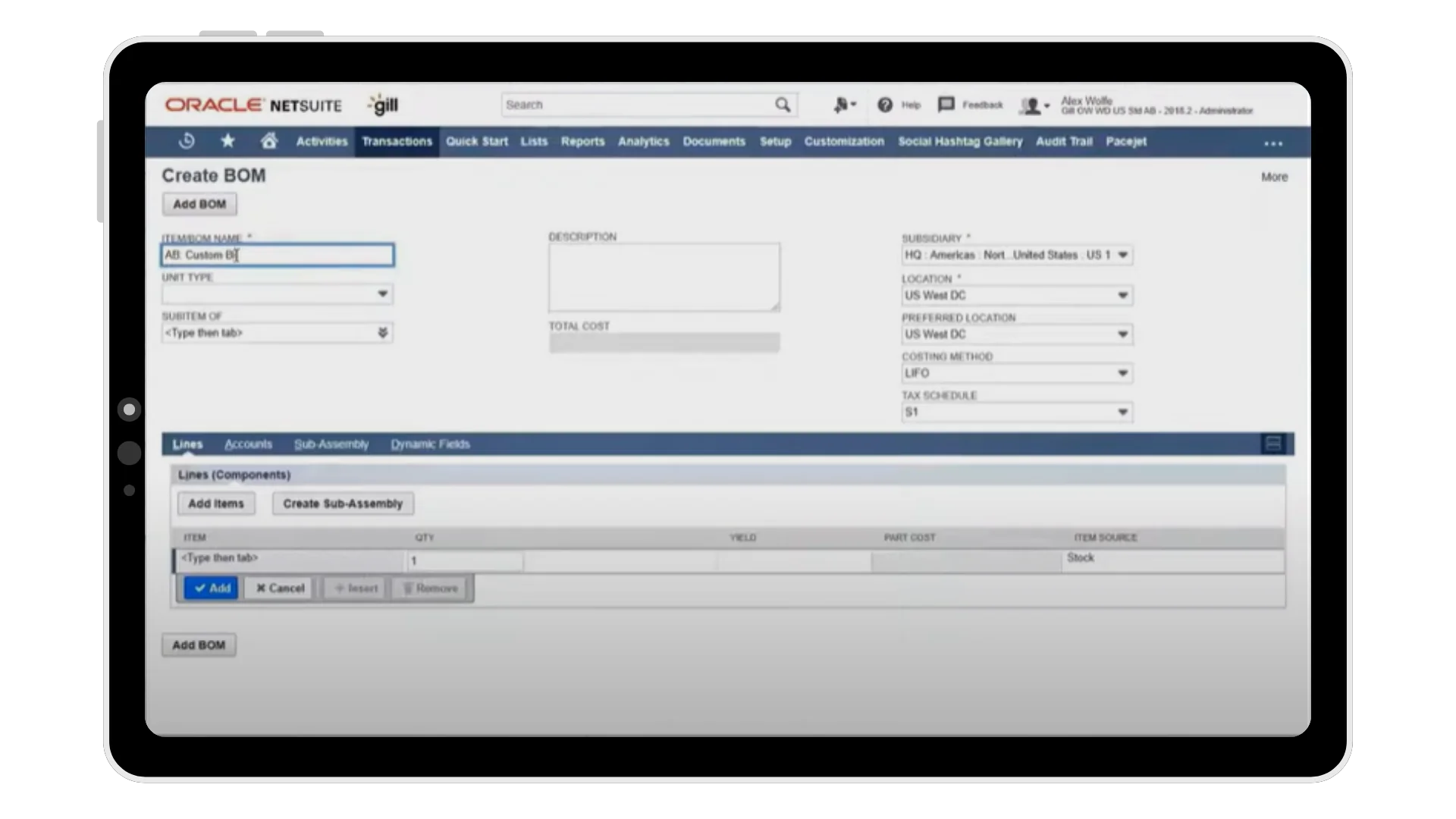Click the Shortcuts star icon
This screenshot has width=1456, height=819.
[227, 141]
